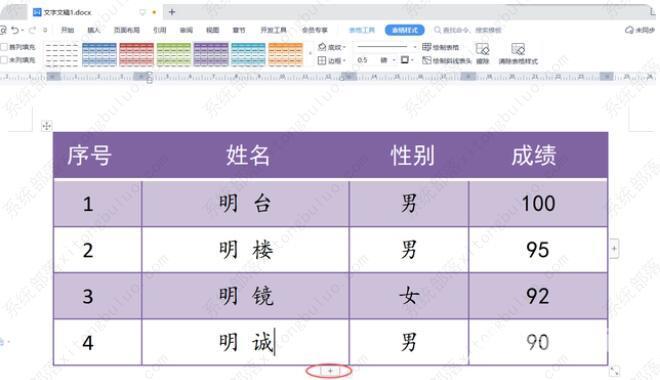This screenshot has height=380, width=660.
Task: Open the 开始 ribbon tab
Action: [x=67, y=30]
